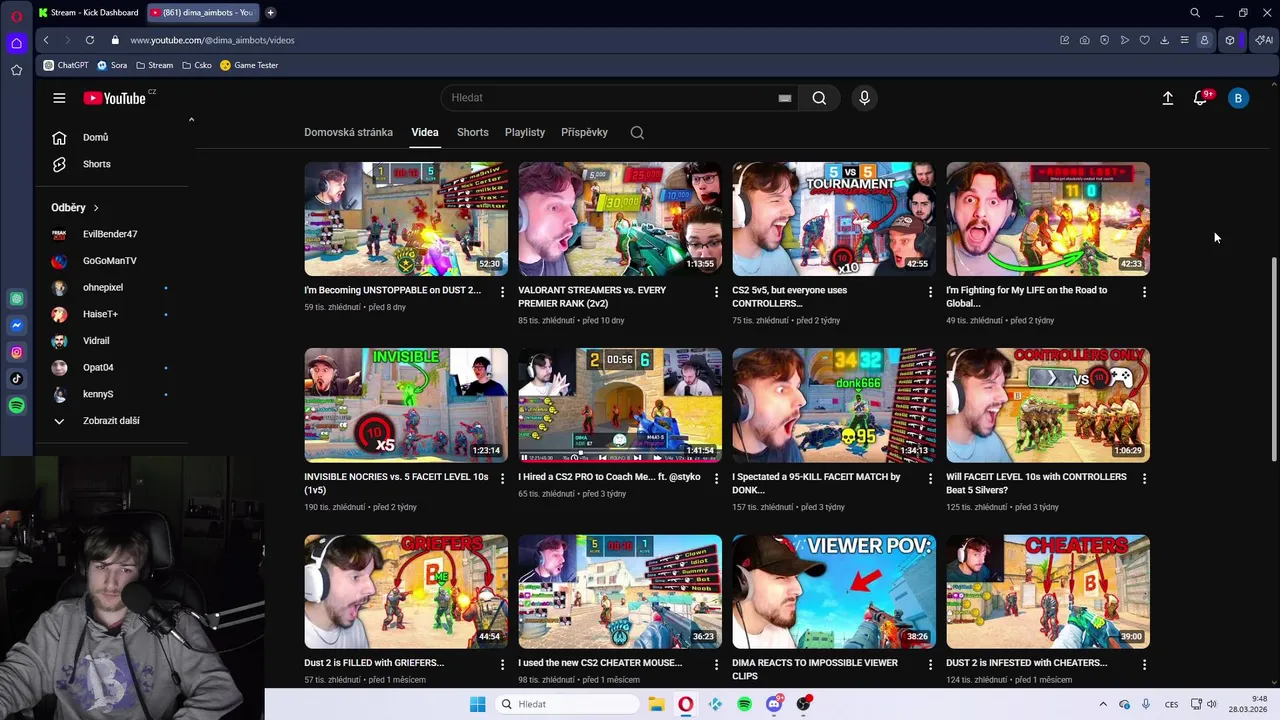Viewport: 1280px width, 720px height.
Task: Open Spotify from the taskbar
Action: pos(744,704)
